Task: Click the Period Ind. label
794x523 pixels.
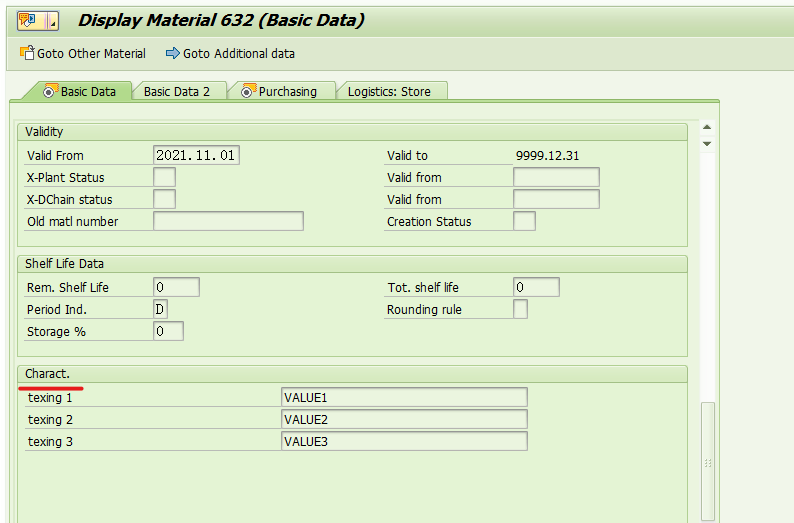Action: tap(57, 309)
